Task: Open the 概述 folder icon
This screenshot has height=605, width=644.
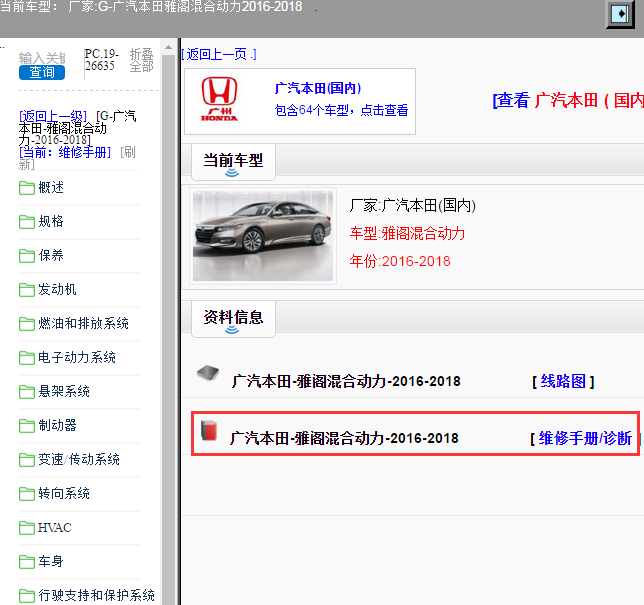Action: click(27, 188)
